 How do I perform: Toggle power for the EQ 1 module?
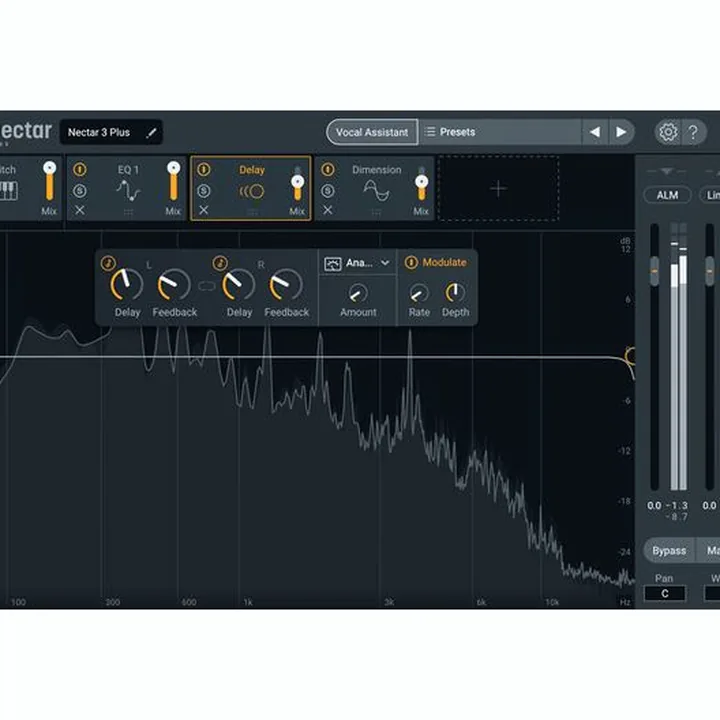tap(80, 169)
